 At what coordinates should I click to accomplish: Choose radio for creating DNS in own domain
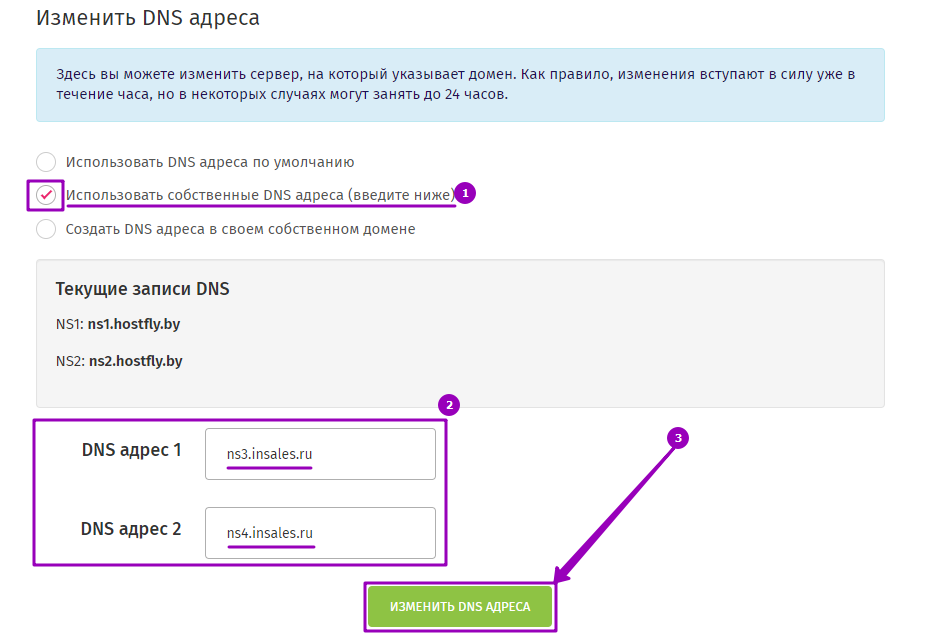point(46,229)
